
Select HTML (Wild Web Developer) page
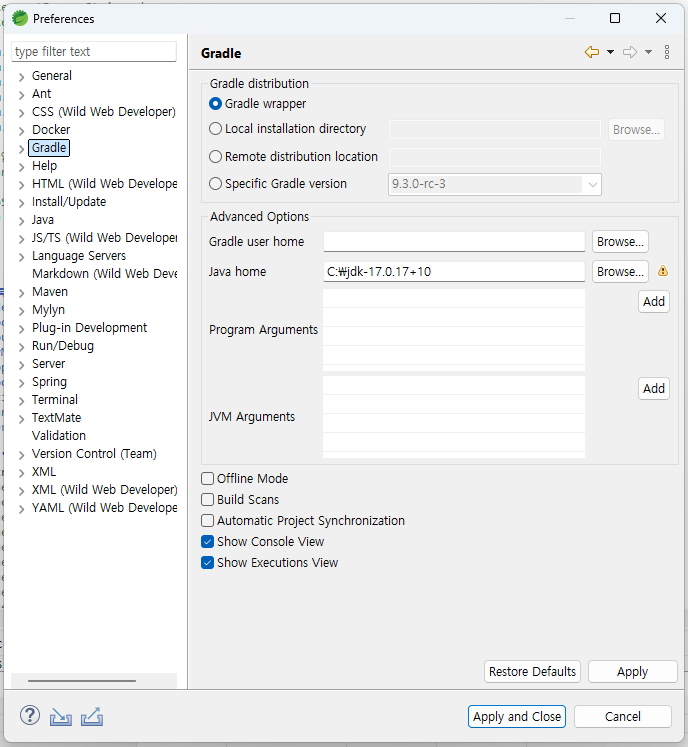[x=104, y=184]
